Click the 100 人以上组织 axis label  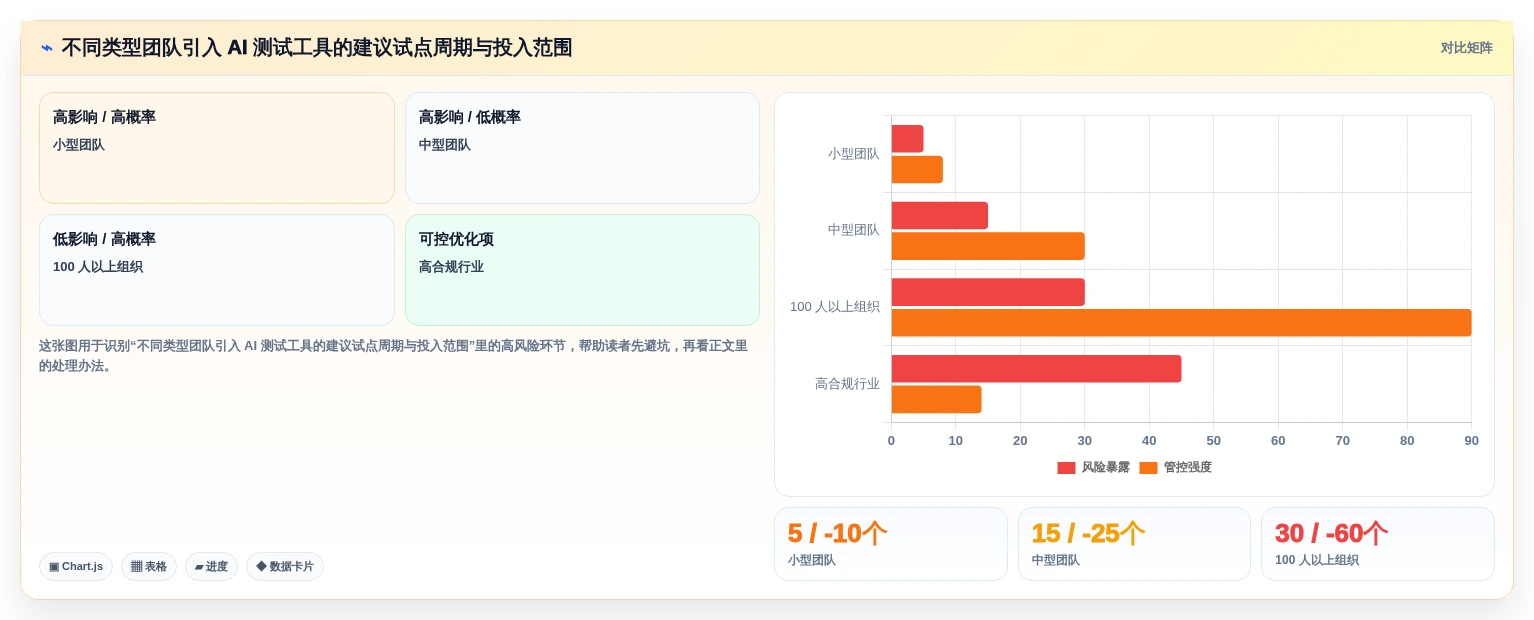click(x=835, y=307)
